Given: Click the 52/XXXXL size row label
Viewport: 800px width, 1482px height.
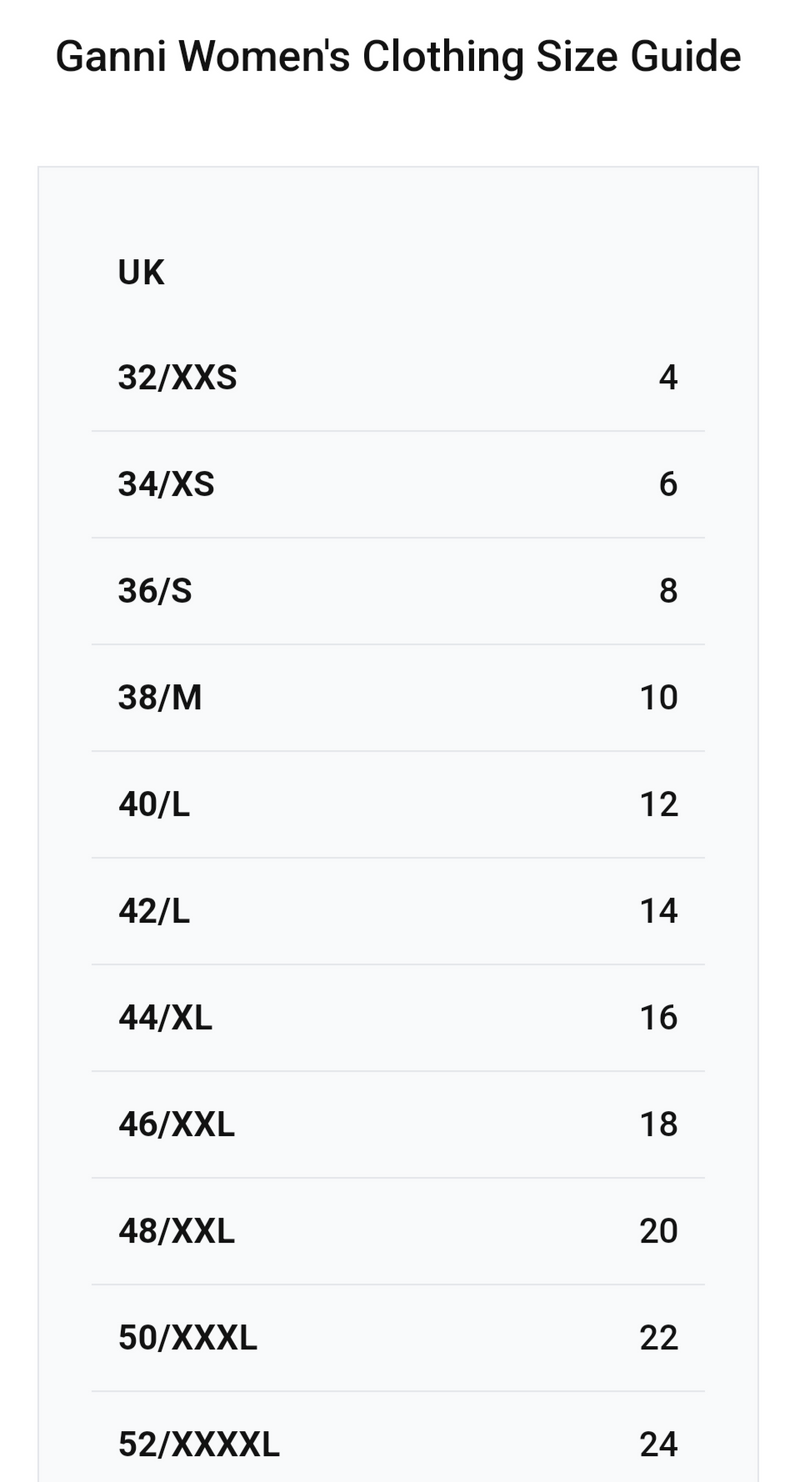Looking at the screenshot, I should [199, 1445].
